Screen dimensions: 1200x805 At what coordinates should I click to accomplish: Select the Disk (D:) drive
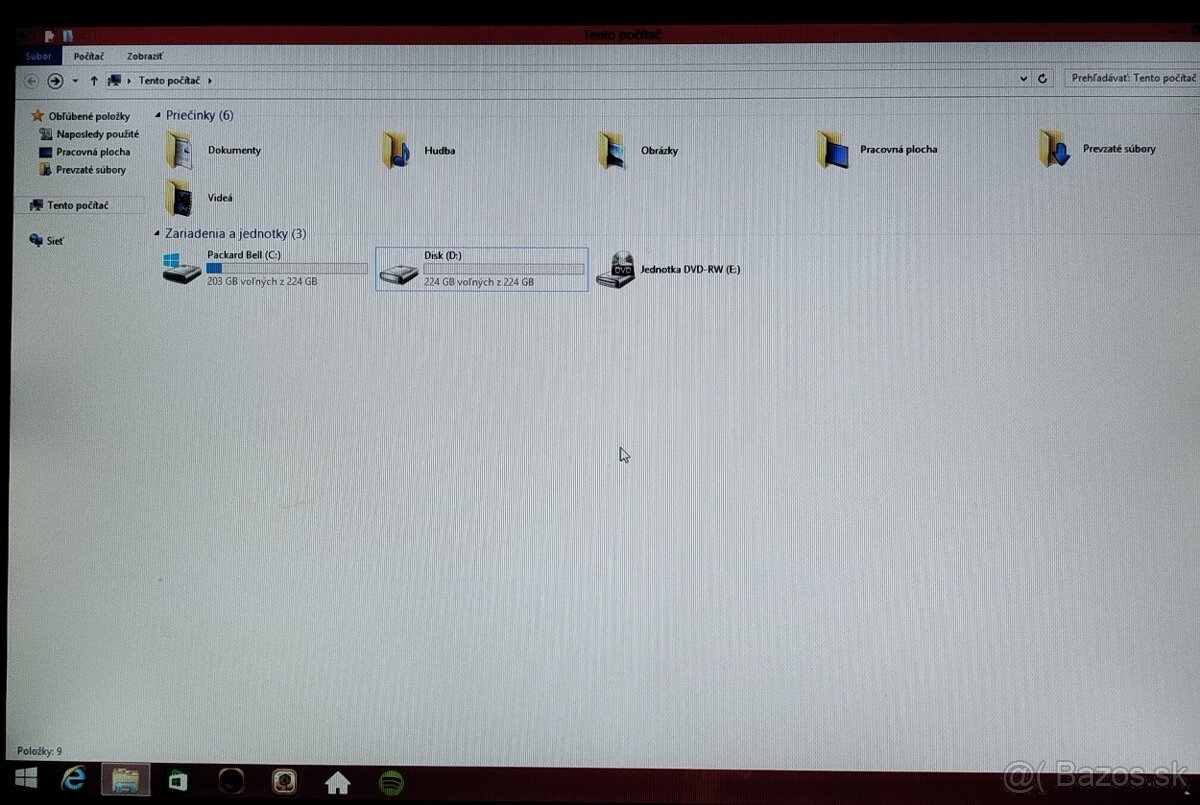482,269
